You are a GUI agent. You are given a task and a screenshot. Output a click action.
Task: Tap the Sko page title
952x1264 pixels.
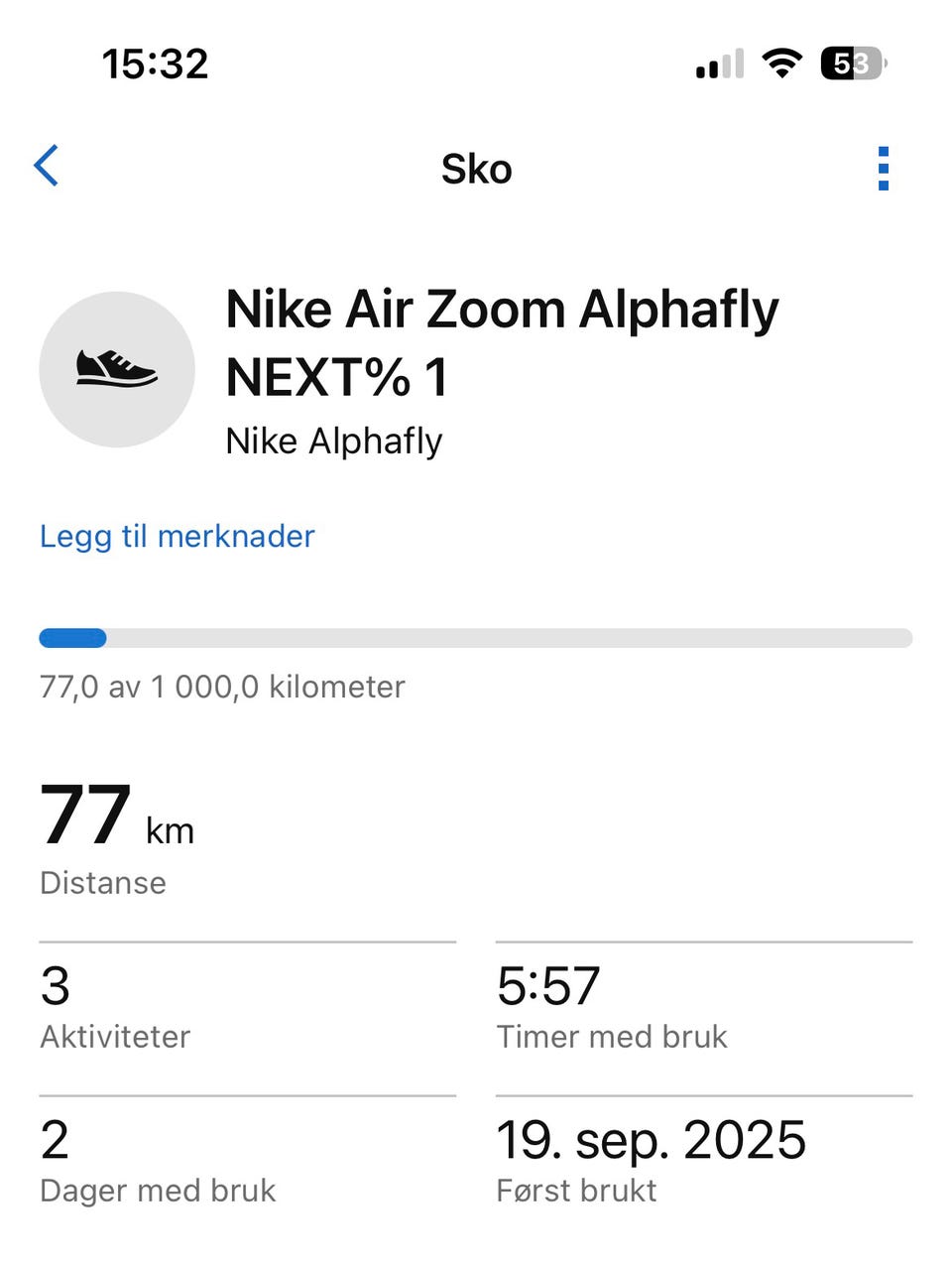point(477,170)
